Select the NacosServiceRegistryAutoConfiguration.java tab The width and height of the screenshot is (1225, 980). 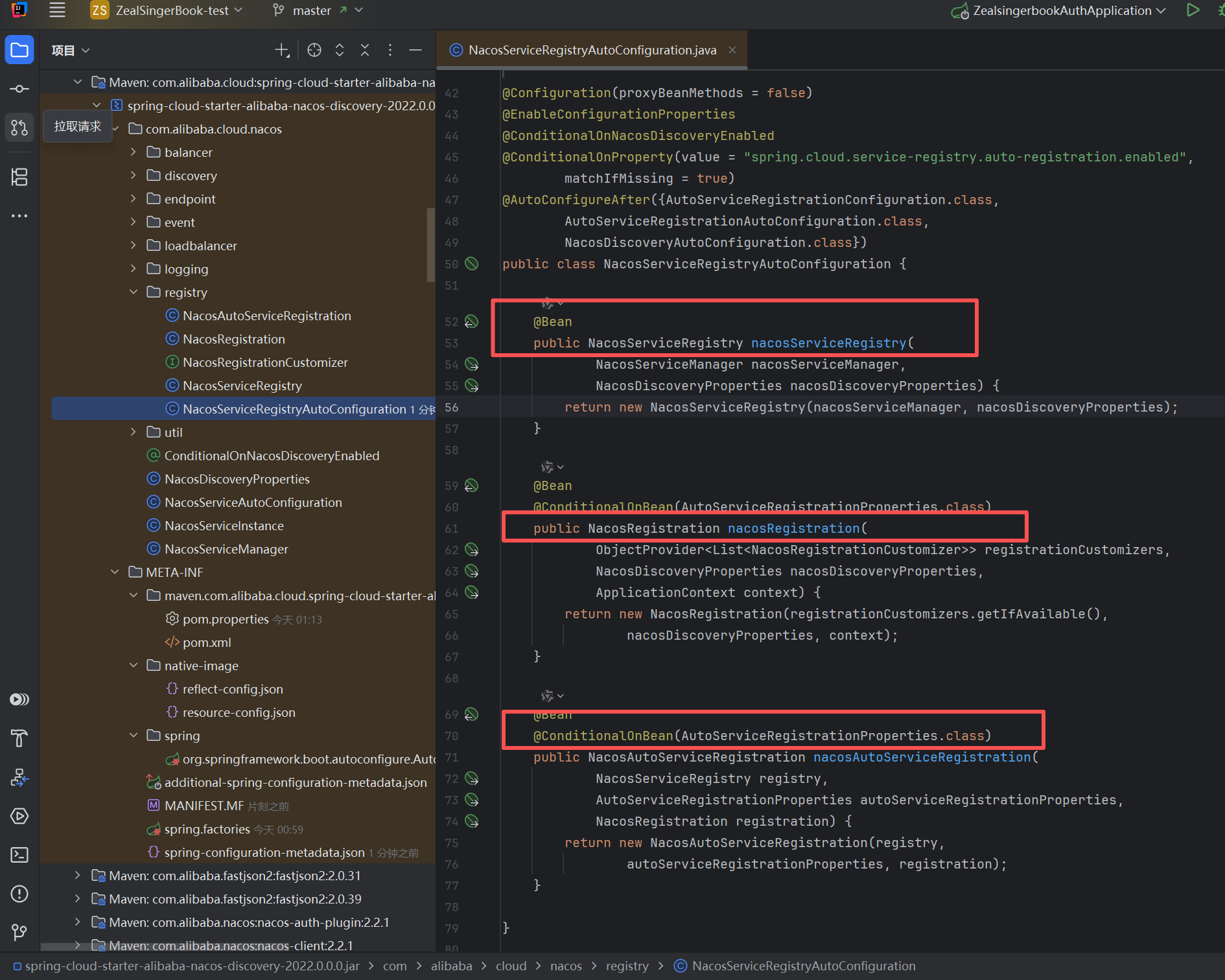(x=592, y=50)
